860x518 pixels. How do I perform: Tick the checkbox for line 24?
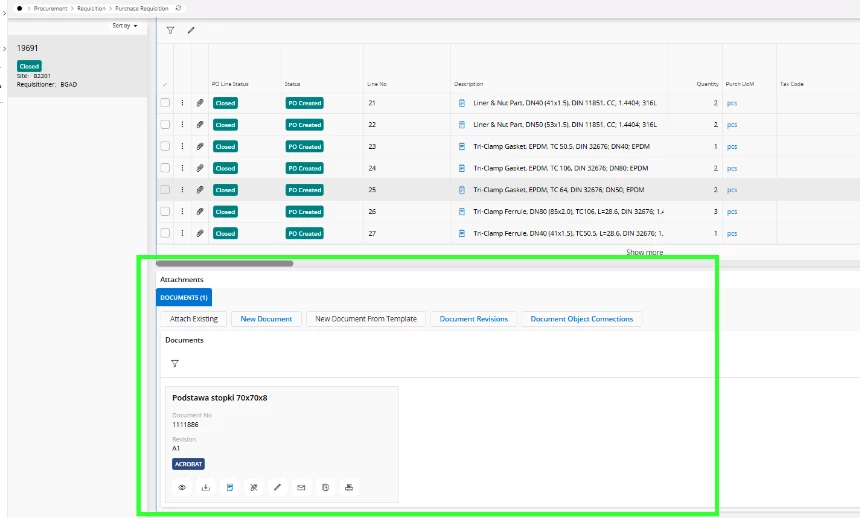pos(165,168)
